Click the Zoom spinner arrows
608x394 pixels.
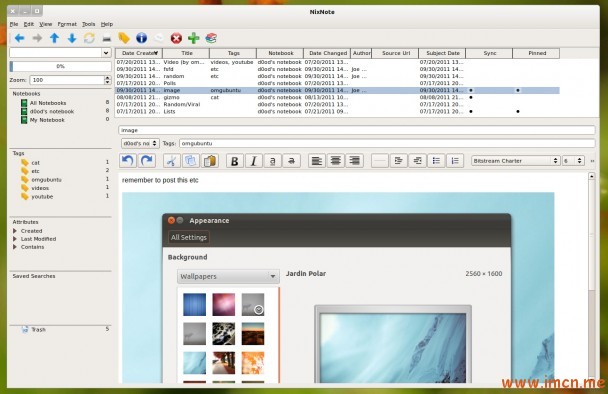coord(107,80)
